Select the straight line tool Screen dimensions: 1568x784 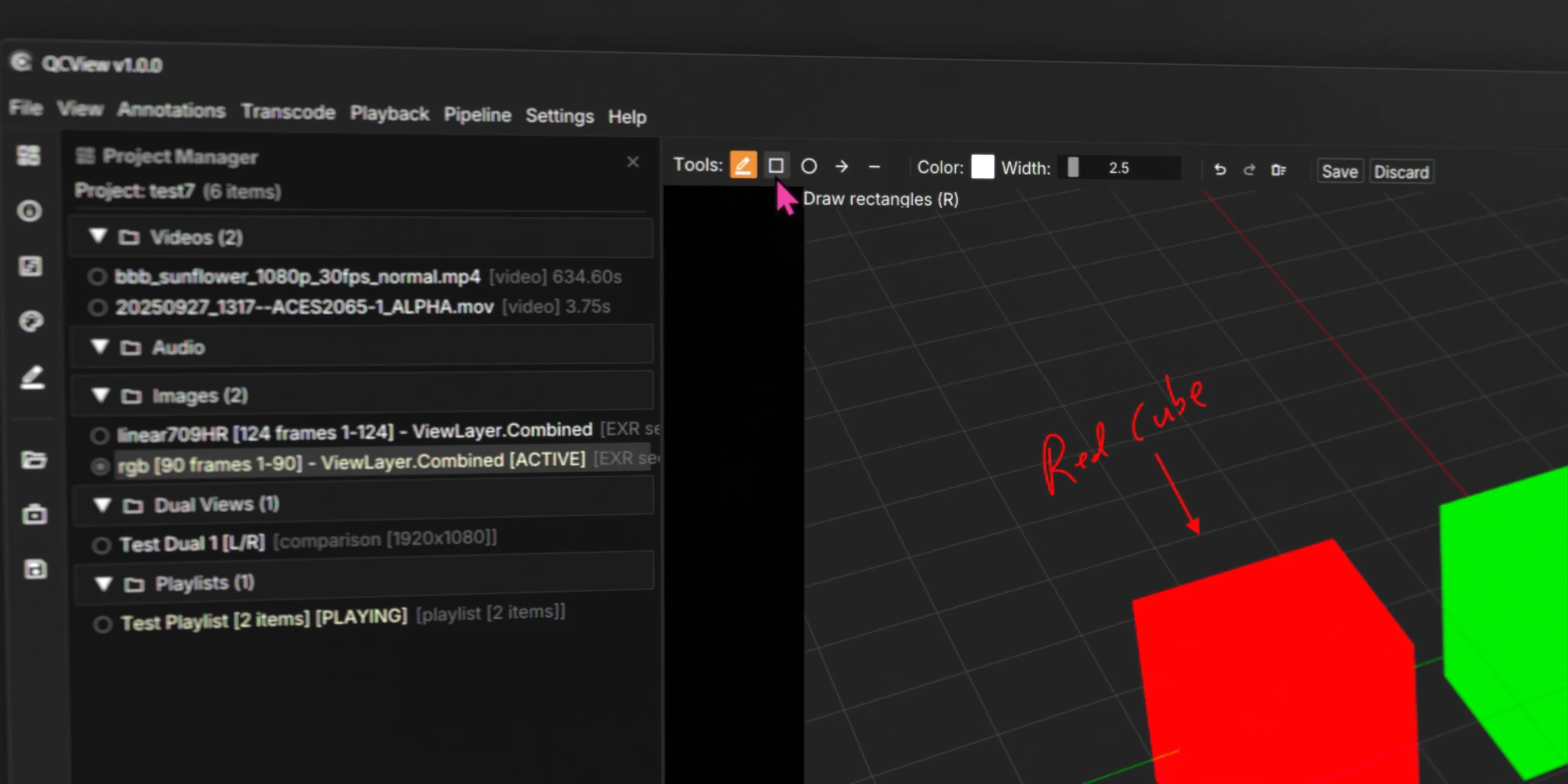click(874, 167)
